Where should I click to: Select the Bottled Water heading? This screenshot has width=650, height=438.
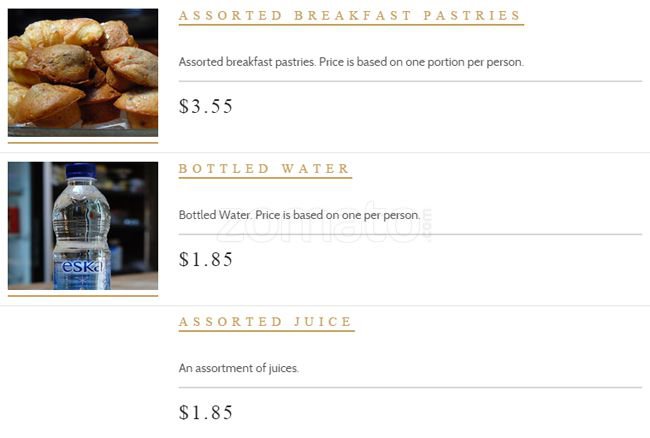point(264,169)
